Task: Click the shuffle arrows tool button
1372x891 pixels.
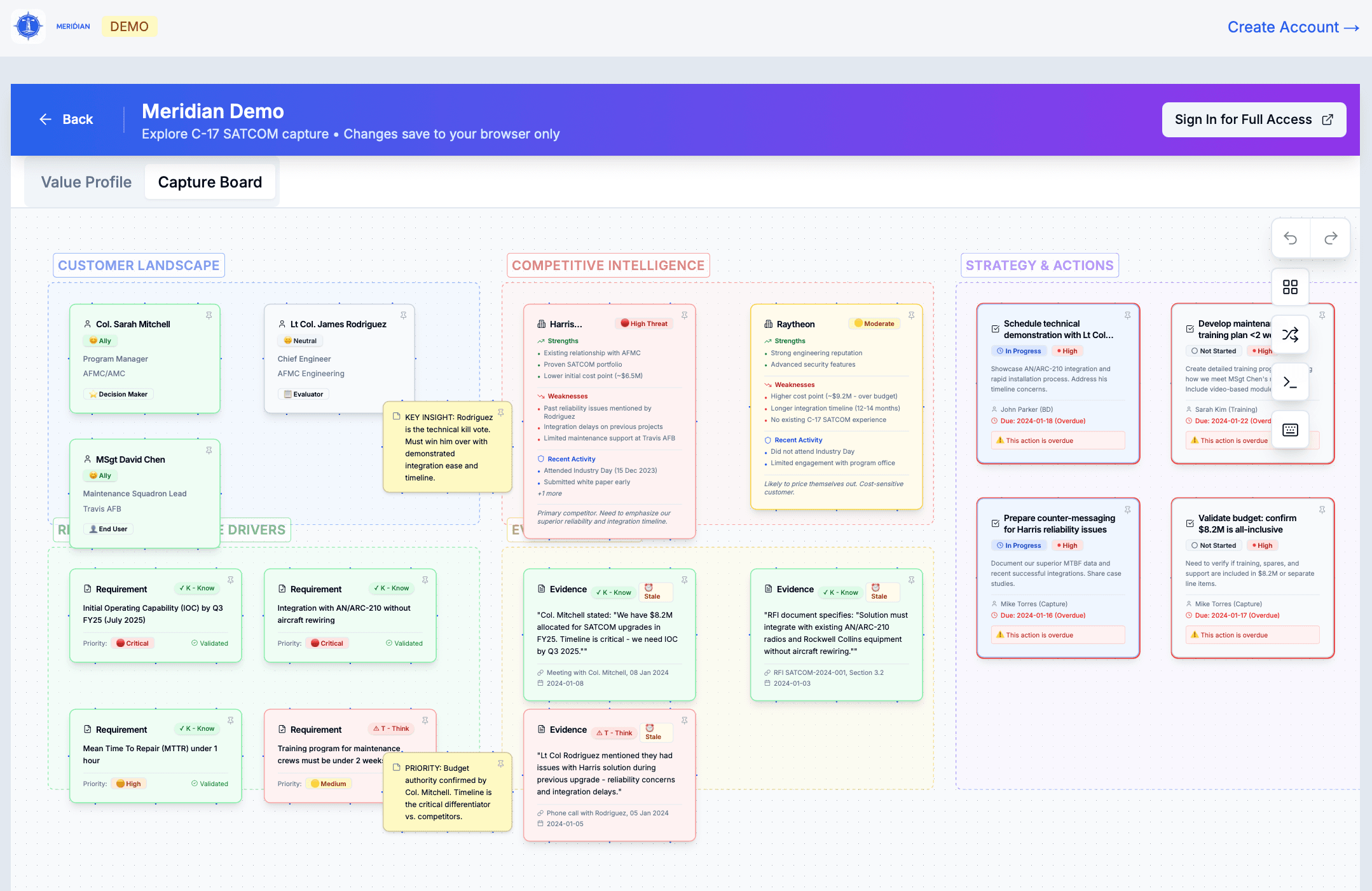Action: pos(1290,334)
